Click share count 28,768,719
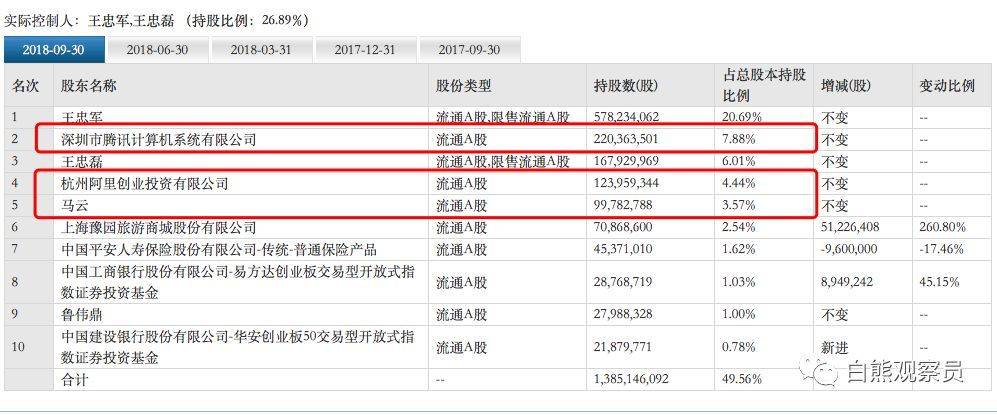997x415 pixels. 622,282
